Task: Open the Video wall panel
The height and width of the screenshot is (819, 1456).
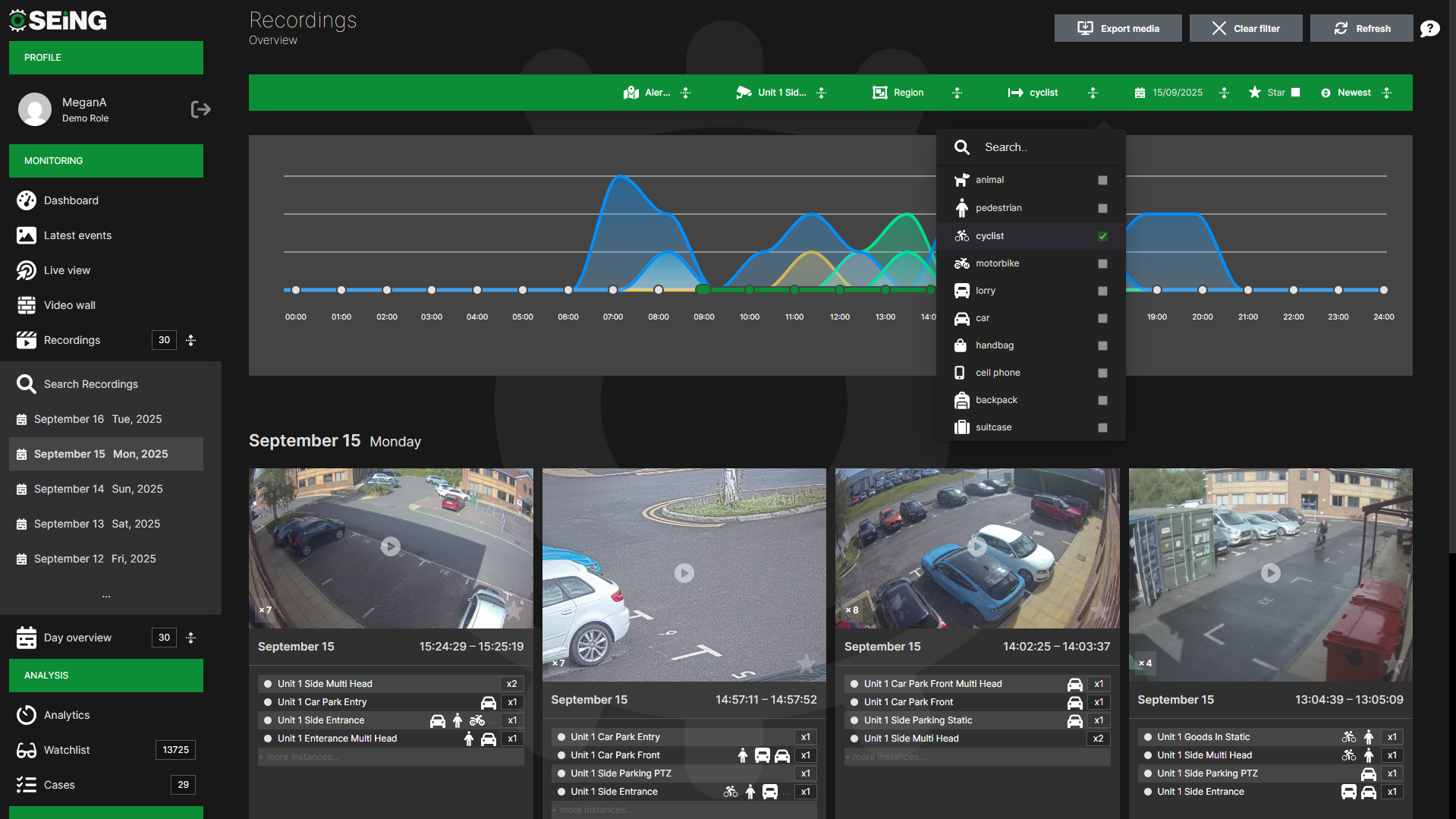Action: [27, 305]
